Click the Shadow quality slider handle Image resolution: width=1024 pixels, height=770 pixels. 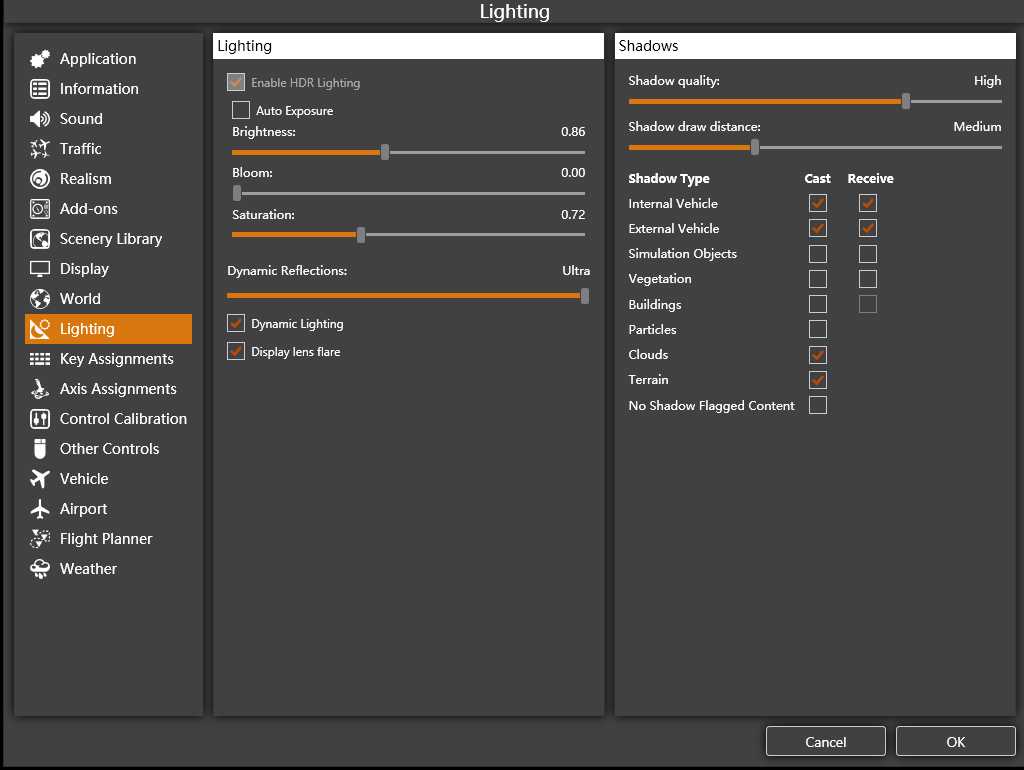click(906, 101)
